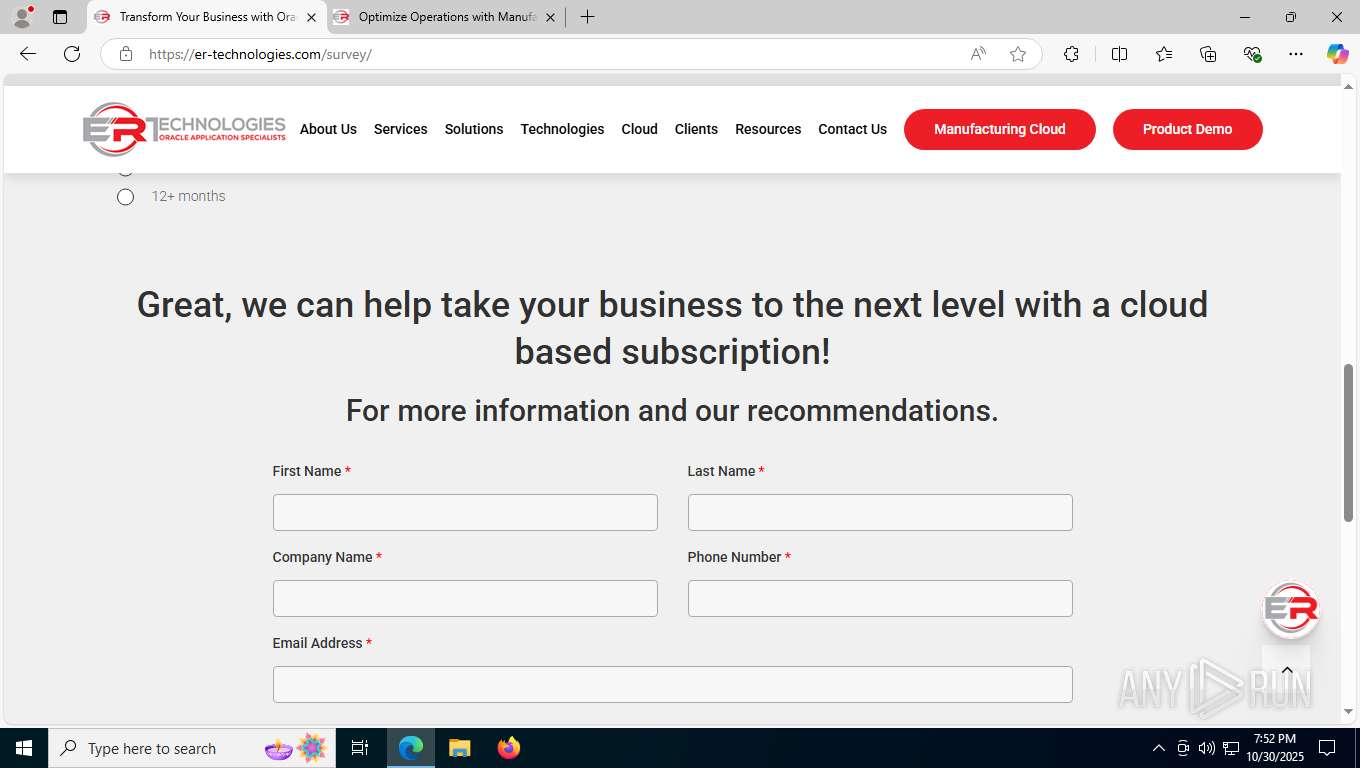Viewport: 1360px width, 768px height.
Task: Open the Resources menu
Action: (x=768, y=129)
